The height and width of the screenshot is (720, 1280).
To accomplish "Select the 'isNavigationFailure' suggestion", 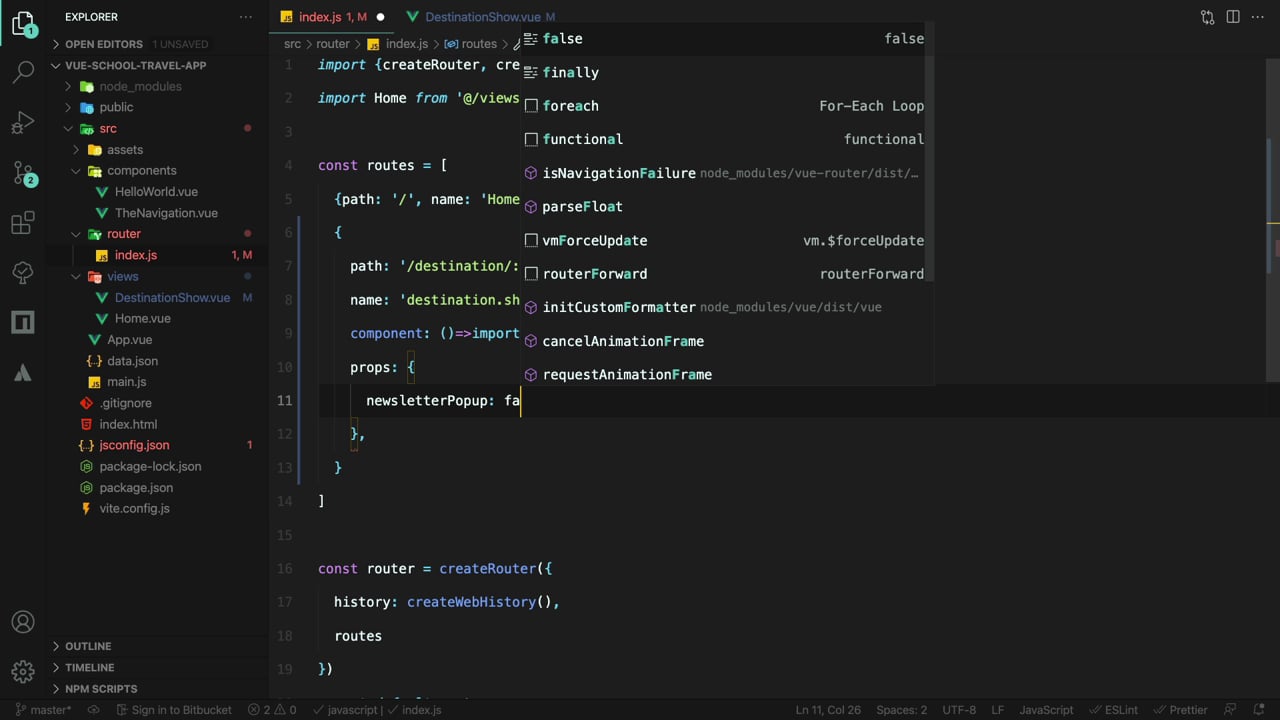I will click(727, 173).
